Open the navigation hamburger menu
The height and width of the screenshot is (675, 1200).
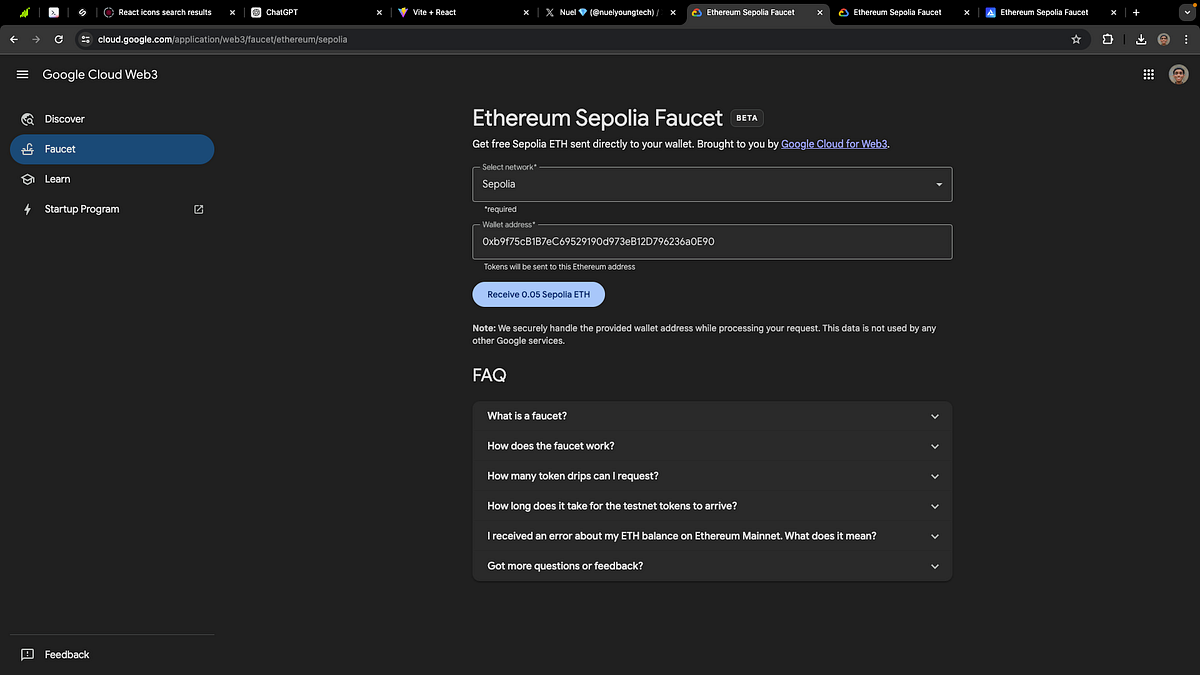click(22, 74)
